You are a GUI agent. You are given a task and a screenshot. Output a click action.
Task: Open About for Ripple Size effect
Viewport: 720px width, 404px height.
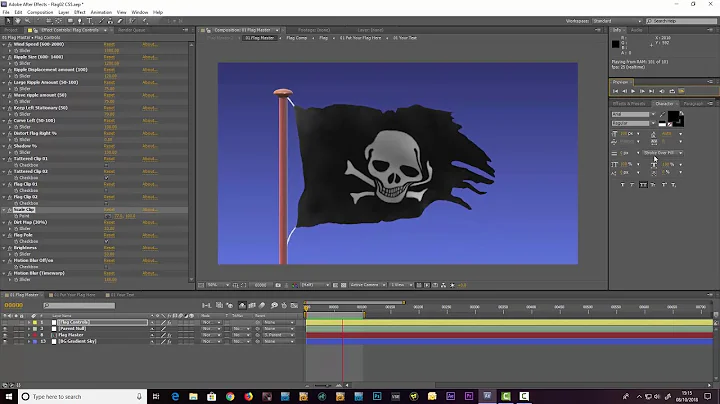click(x=150, y=57)
